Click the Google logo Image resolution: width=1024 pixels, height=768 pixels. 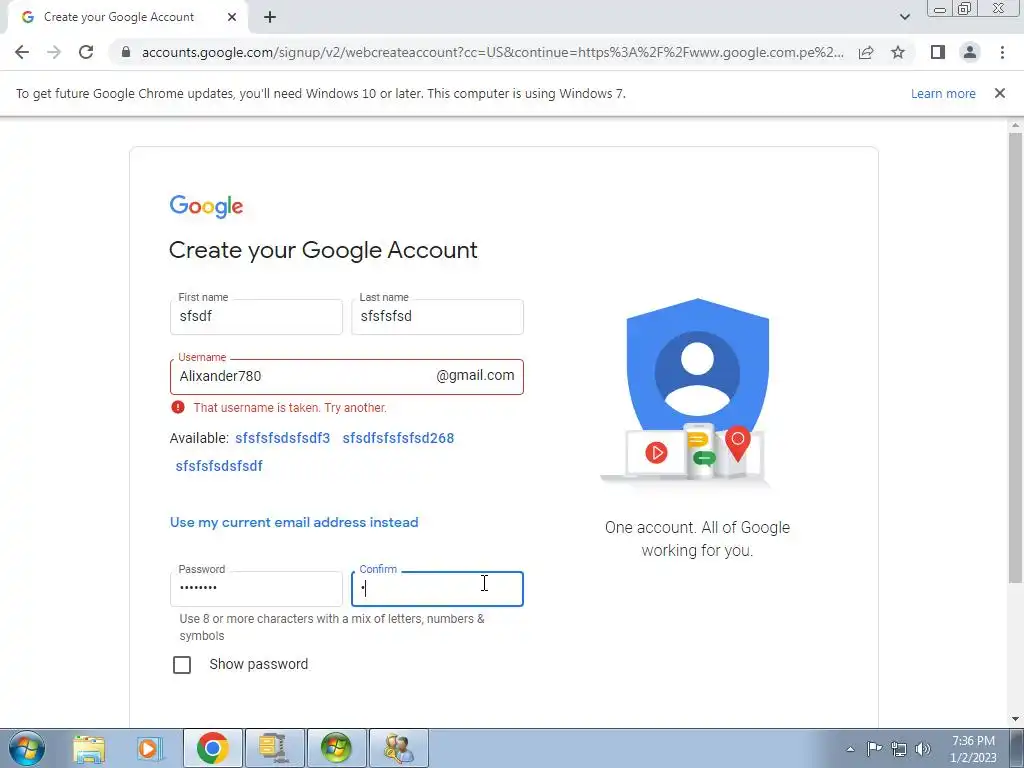pyautogui.click(x=206, y=206)
